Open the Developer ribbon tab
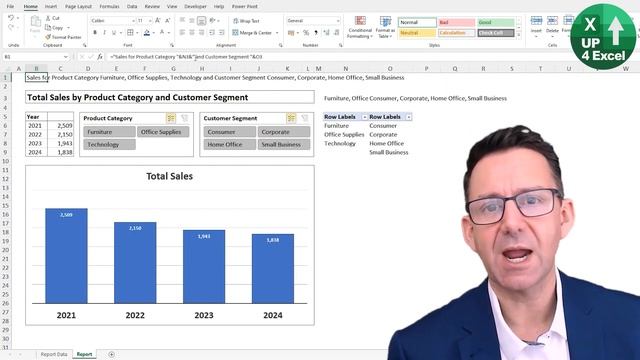This screenshot has width=640, height=360. tap(196, 7)
